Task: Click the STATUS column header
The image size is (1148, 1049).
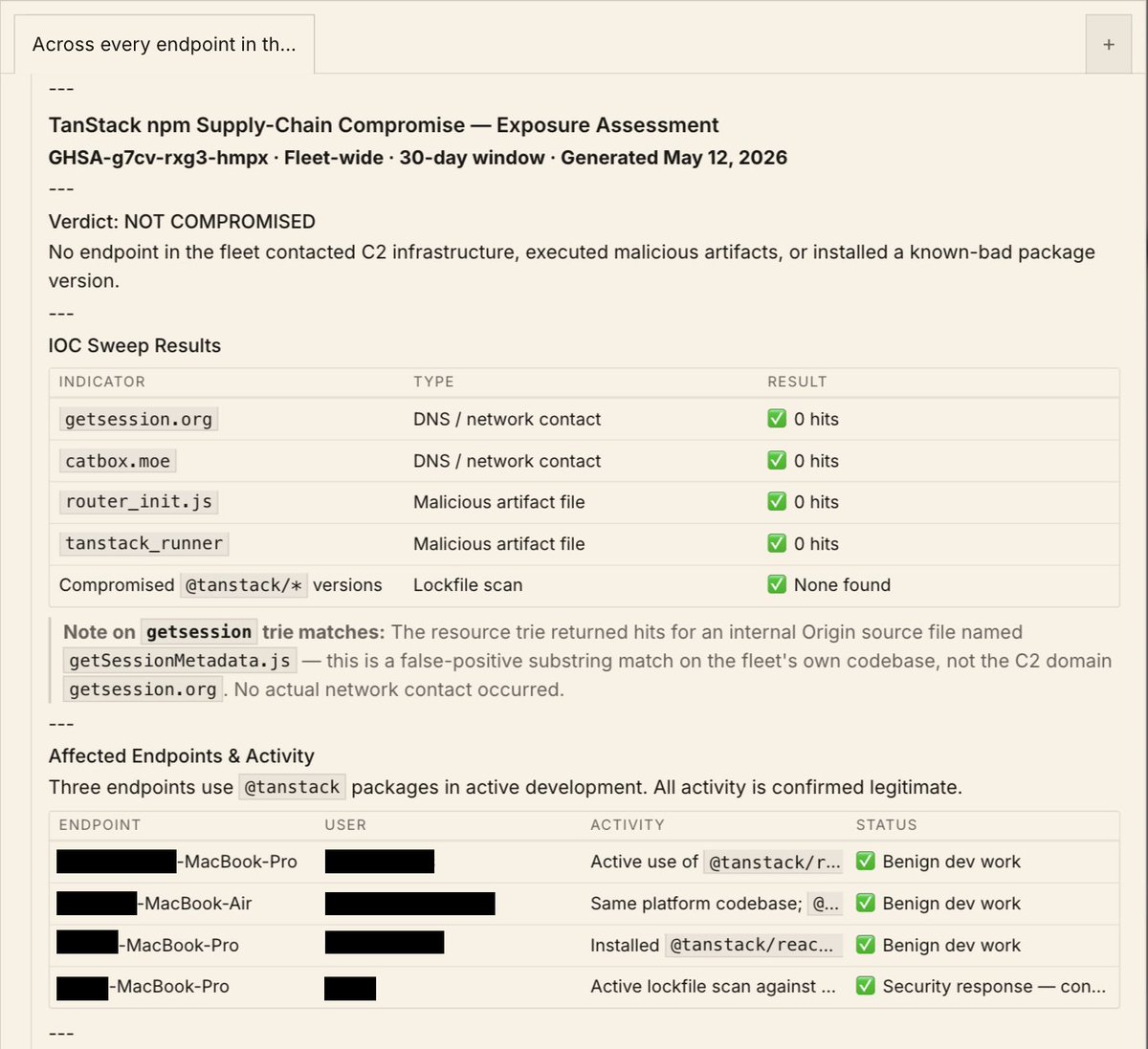Action: coord(887,825)
